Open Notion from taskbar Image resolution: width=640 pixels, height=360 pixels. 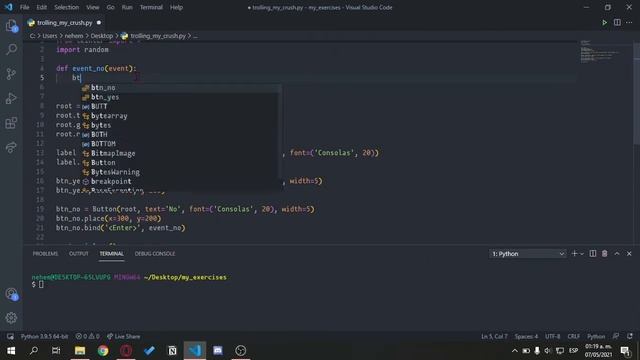[172, 351]
